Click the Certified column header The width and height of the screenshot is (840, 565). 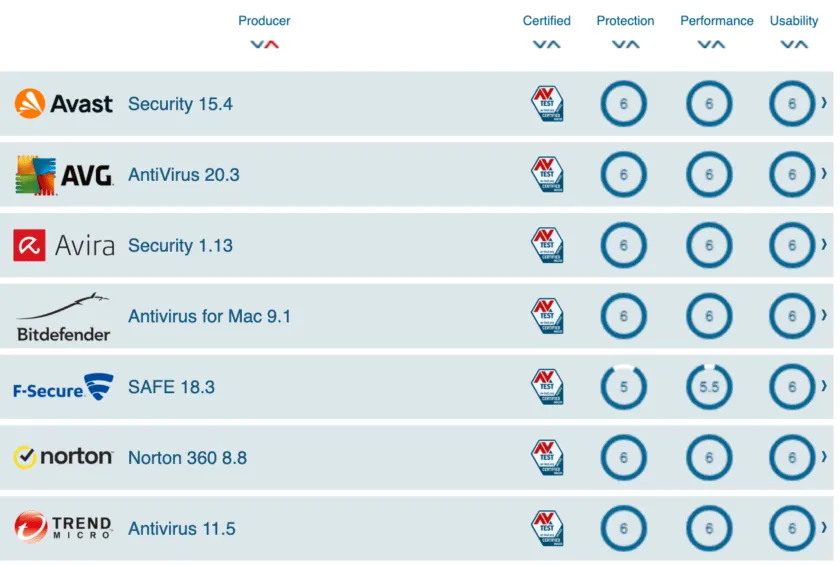(x=547, y=21)
